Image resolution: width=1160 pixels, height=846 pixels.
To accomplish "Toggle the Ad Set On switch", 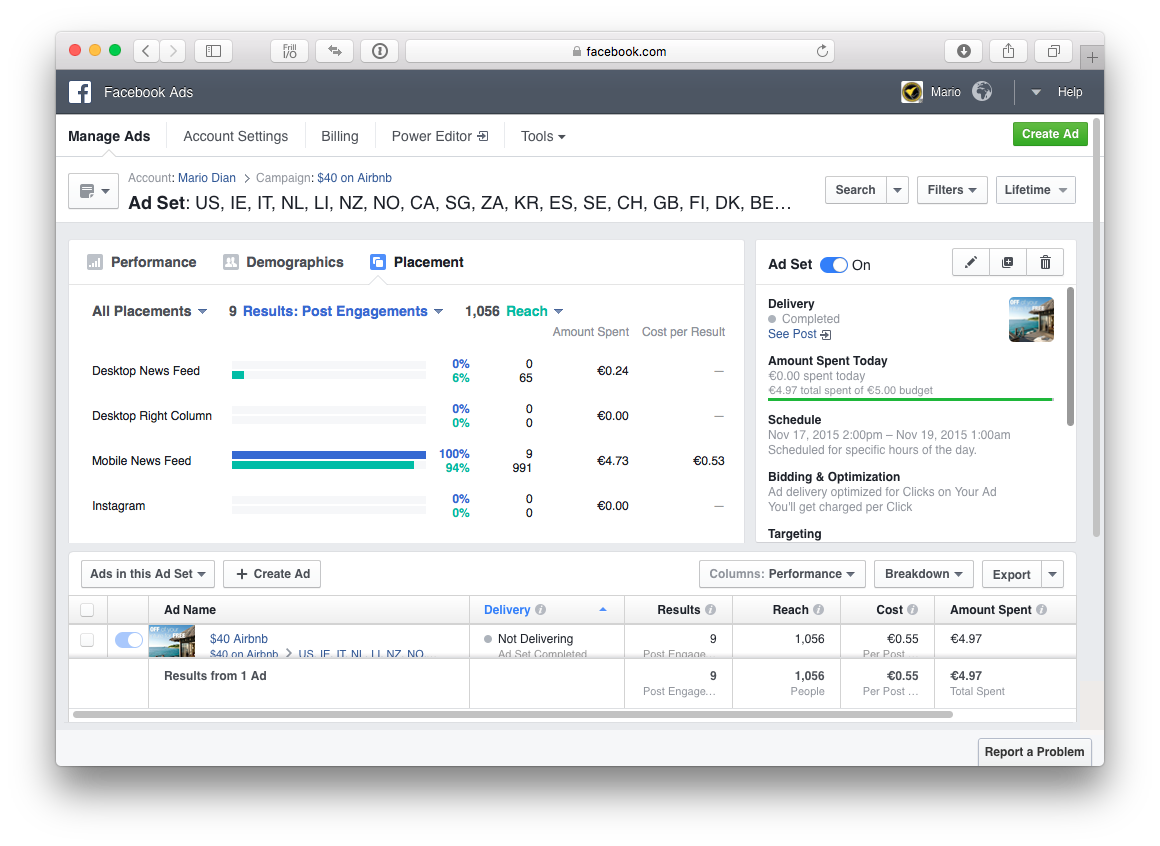I will [834, 265].
